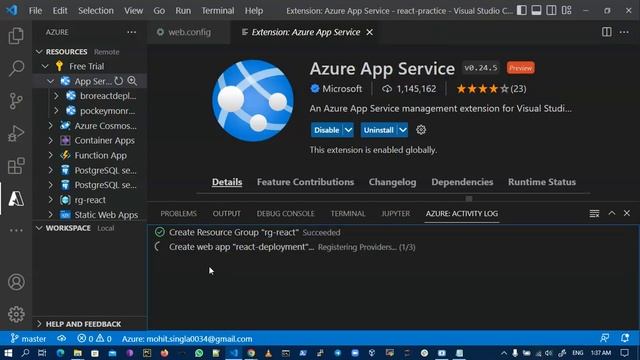Click the extension settings gear icon

click(421, 130)
